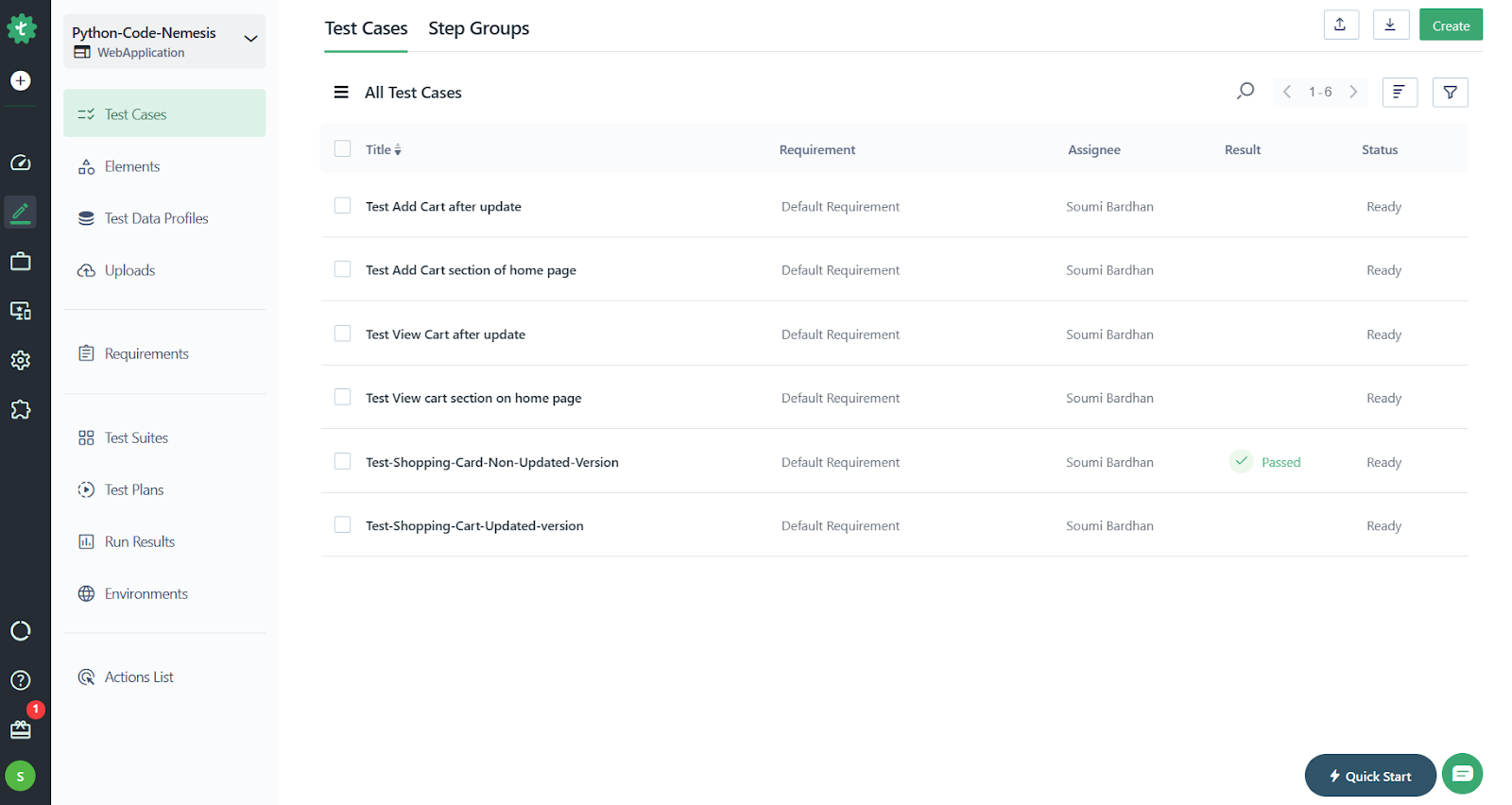Open Test View cart section on home page
1512x805 pixels.
point(473,399)
